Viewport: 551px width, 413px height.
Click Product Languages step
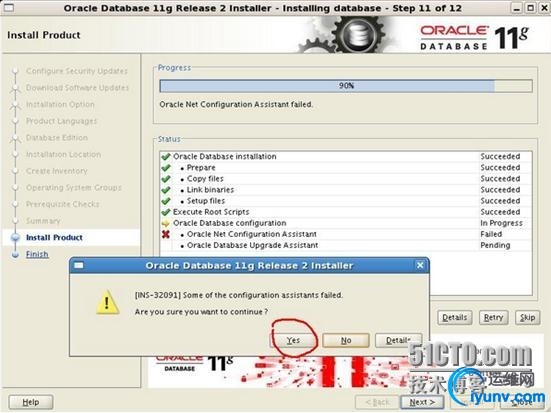pyautogui.click(x=61, y=121)
